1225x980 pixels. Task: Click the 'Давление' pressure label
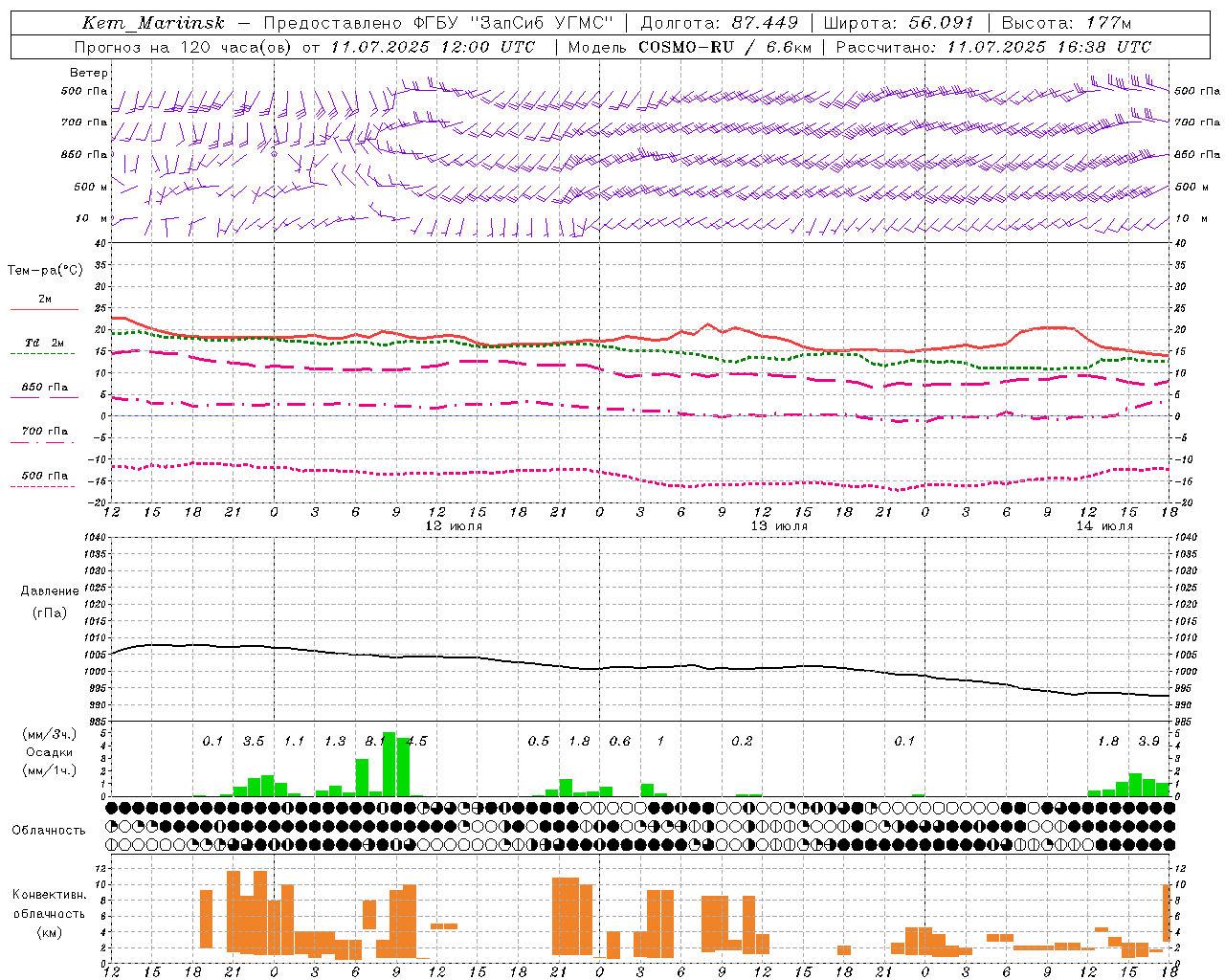pos(51,591)
